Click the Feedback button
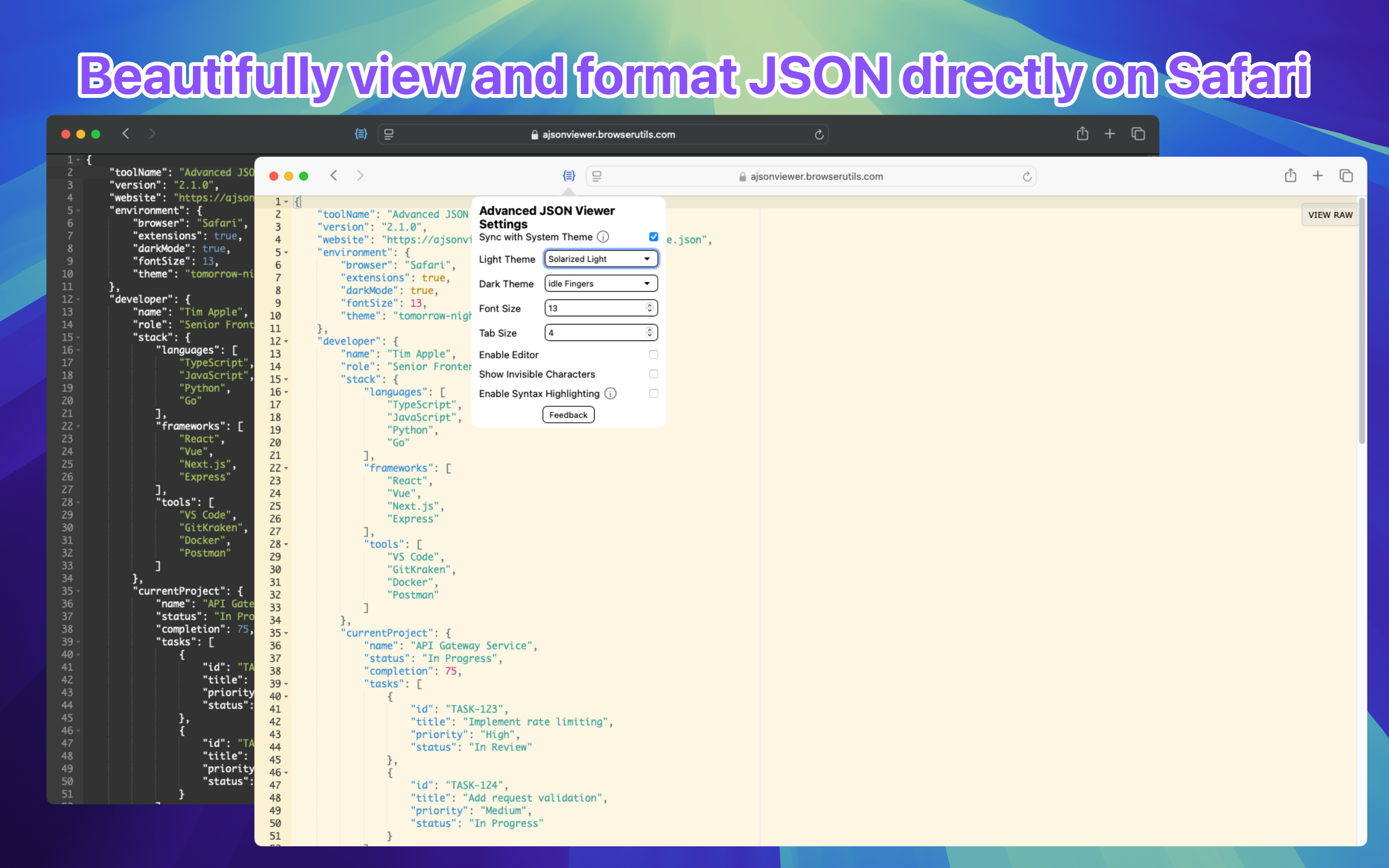This screenshot has width=1389, height=868. (568, 415)
